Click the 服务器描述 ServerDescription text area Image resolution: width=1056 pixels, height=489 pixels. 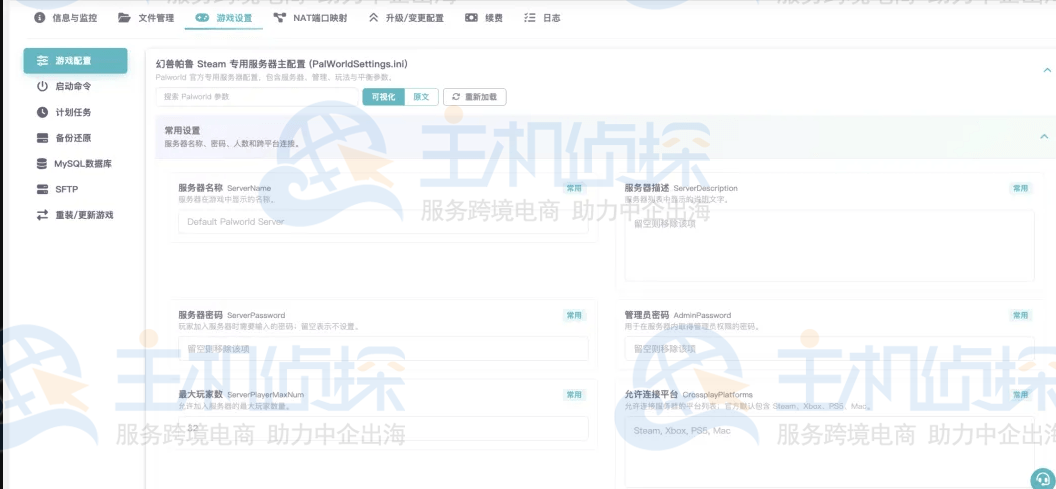(830, 245)
